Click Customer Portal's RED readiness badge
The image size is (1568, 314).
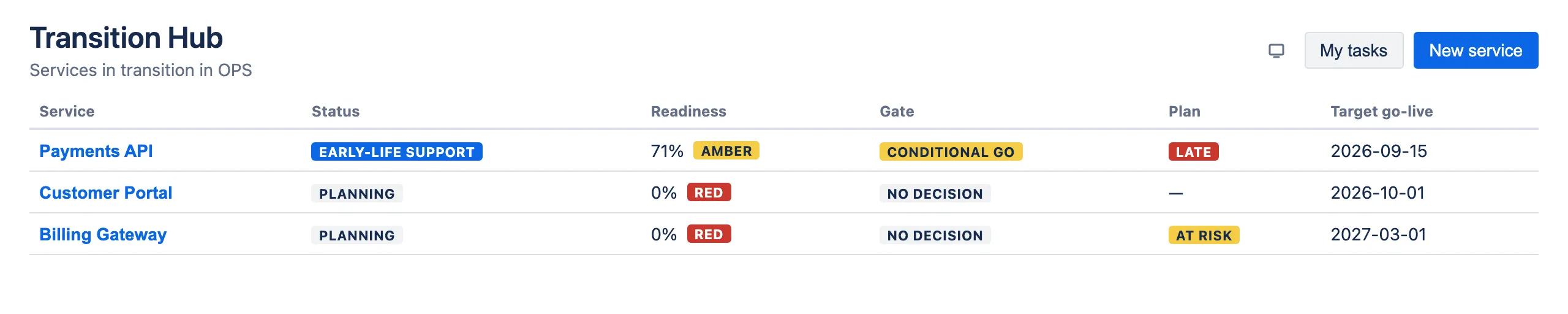(x=709, y=193)
